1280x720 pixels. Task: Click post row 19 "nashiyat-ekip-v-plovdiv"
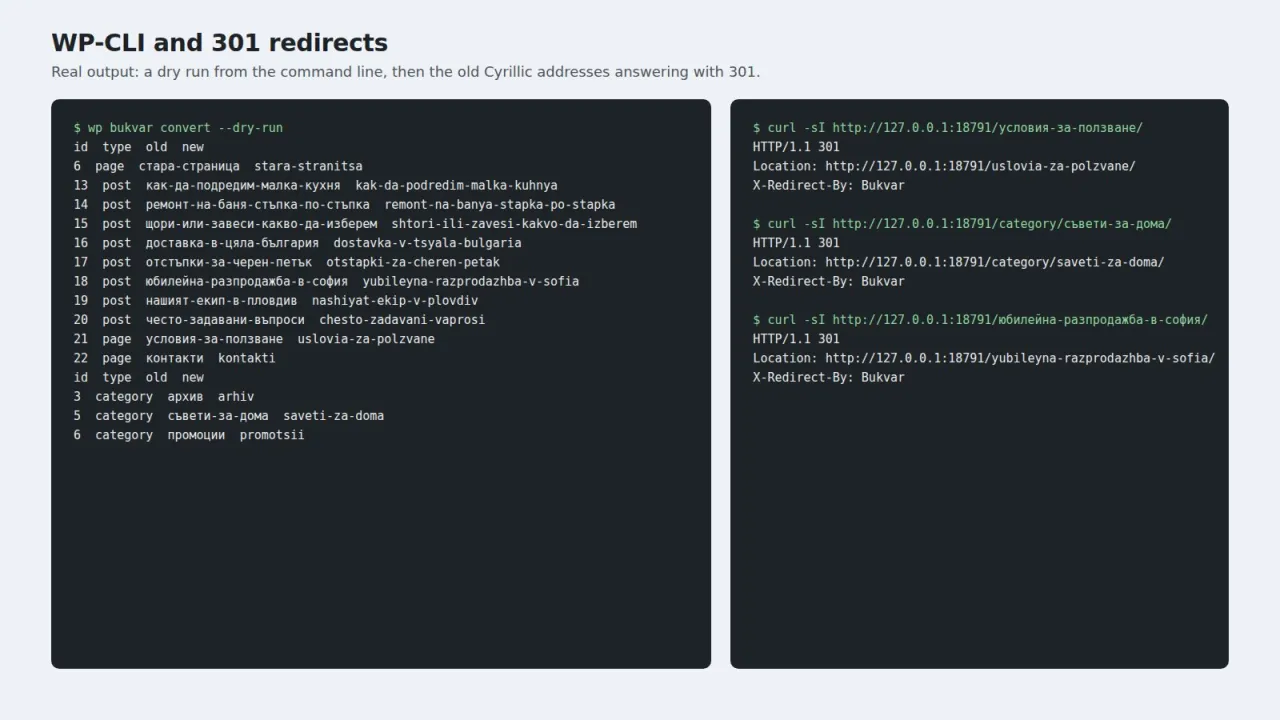275,300
